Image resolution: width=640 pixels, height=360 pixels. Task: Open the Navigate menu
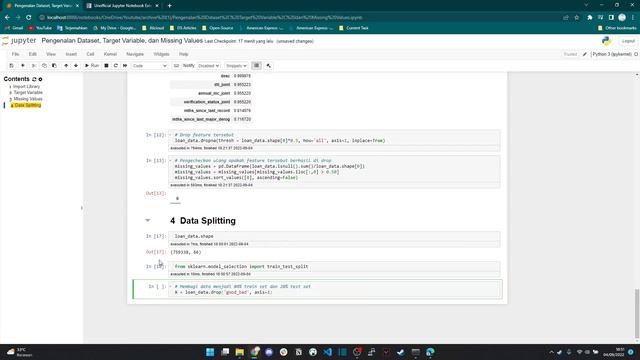coord(135,54)
